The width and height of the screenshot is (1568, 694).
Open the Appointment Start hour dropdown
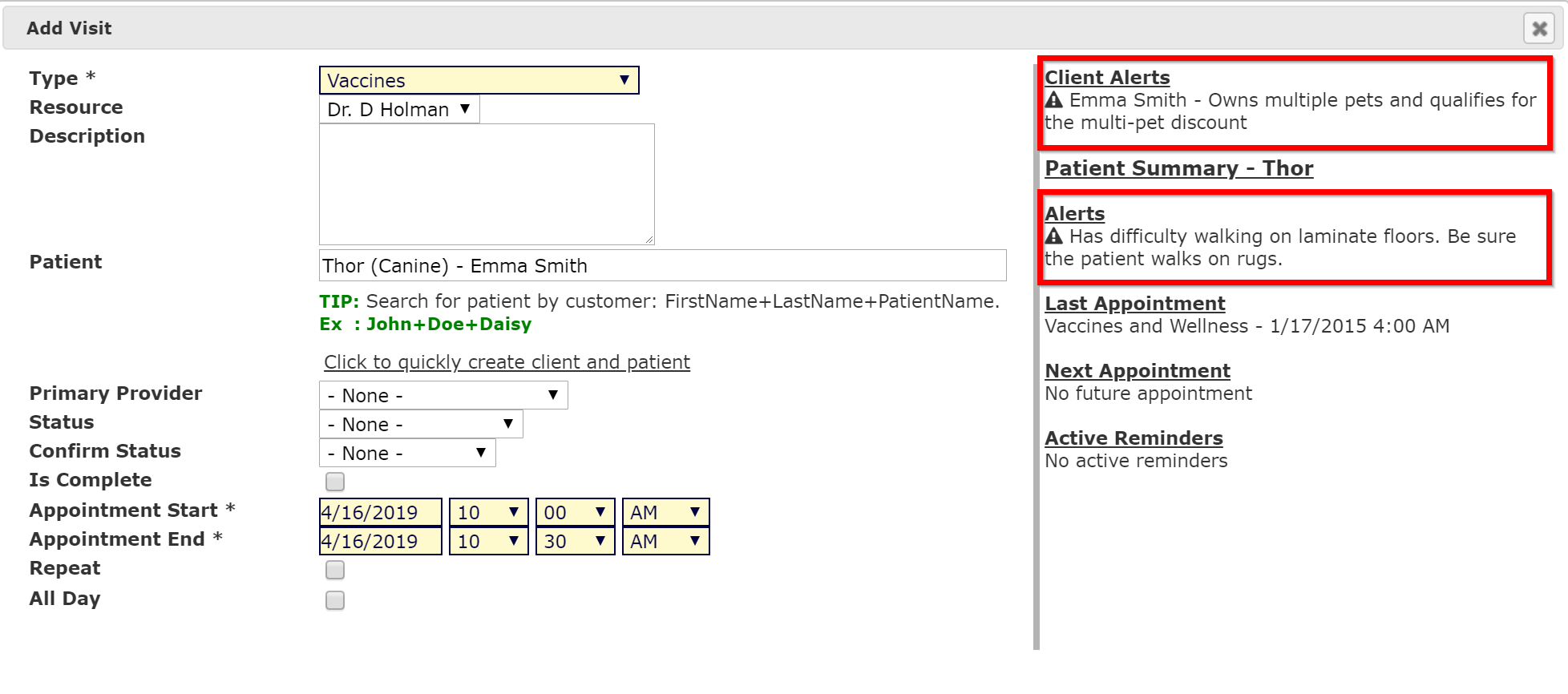(489, 512)
